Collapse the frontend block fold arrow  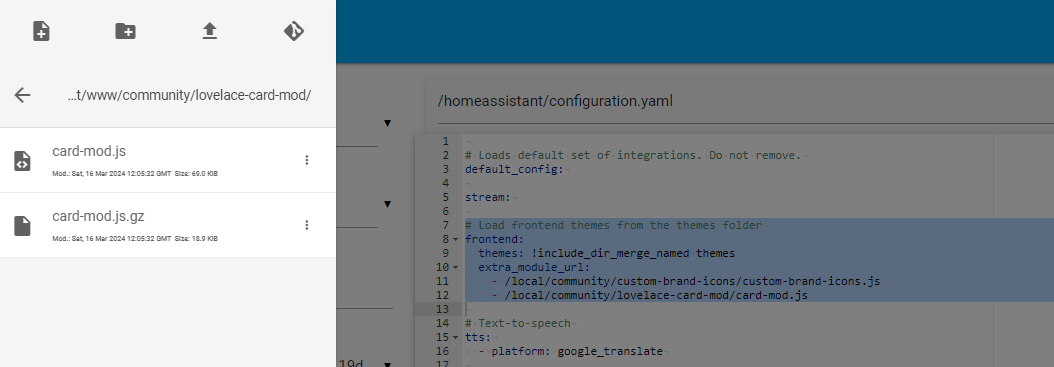coord(456,239)
